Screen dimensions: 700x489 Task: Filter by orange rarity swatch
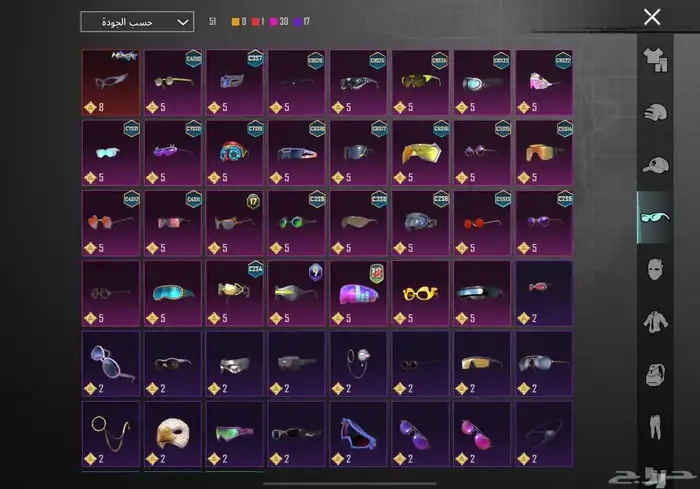point(236,21)
